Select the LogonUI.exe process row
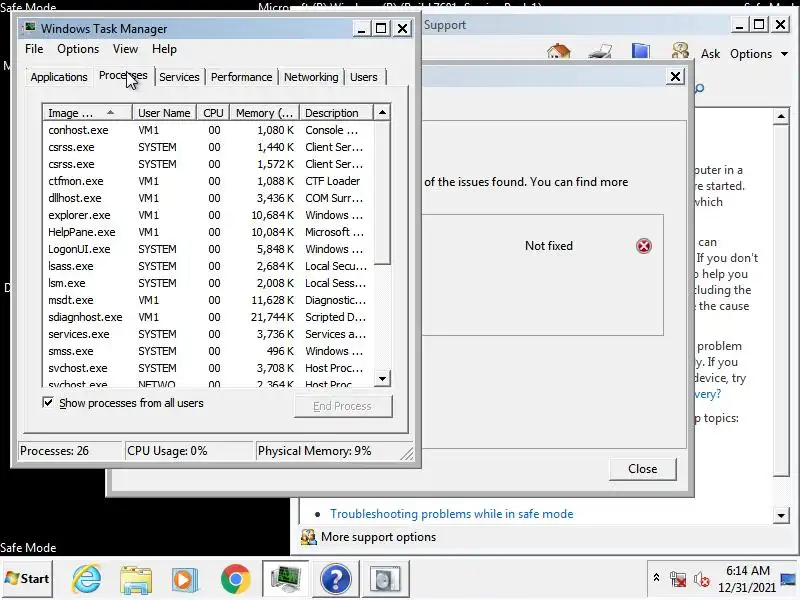Viewport: 800px width, 600px height. pyautogui.click(x=209, y=249)
